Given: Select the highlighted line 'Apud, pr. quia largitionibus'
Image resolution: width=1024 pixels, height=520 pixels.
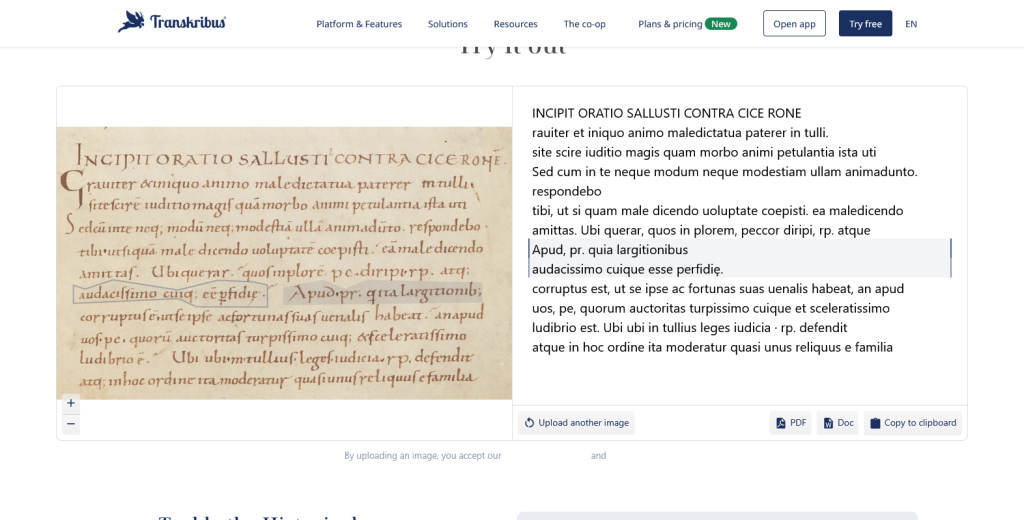Looking at the screenshot, I should pos(610,249).
